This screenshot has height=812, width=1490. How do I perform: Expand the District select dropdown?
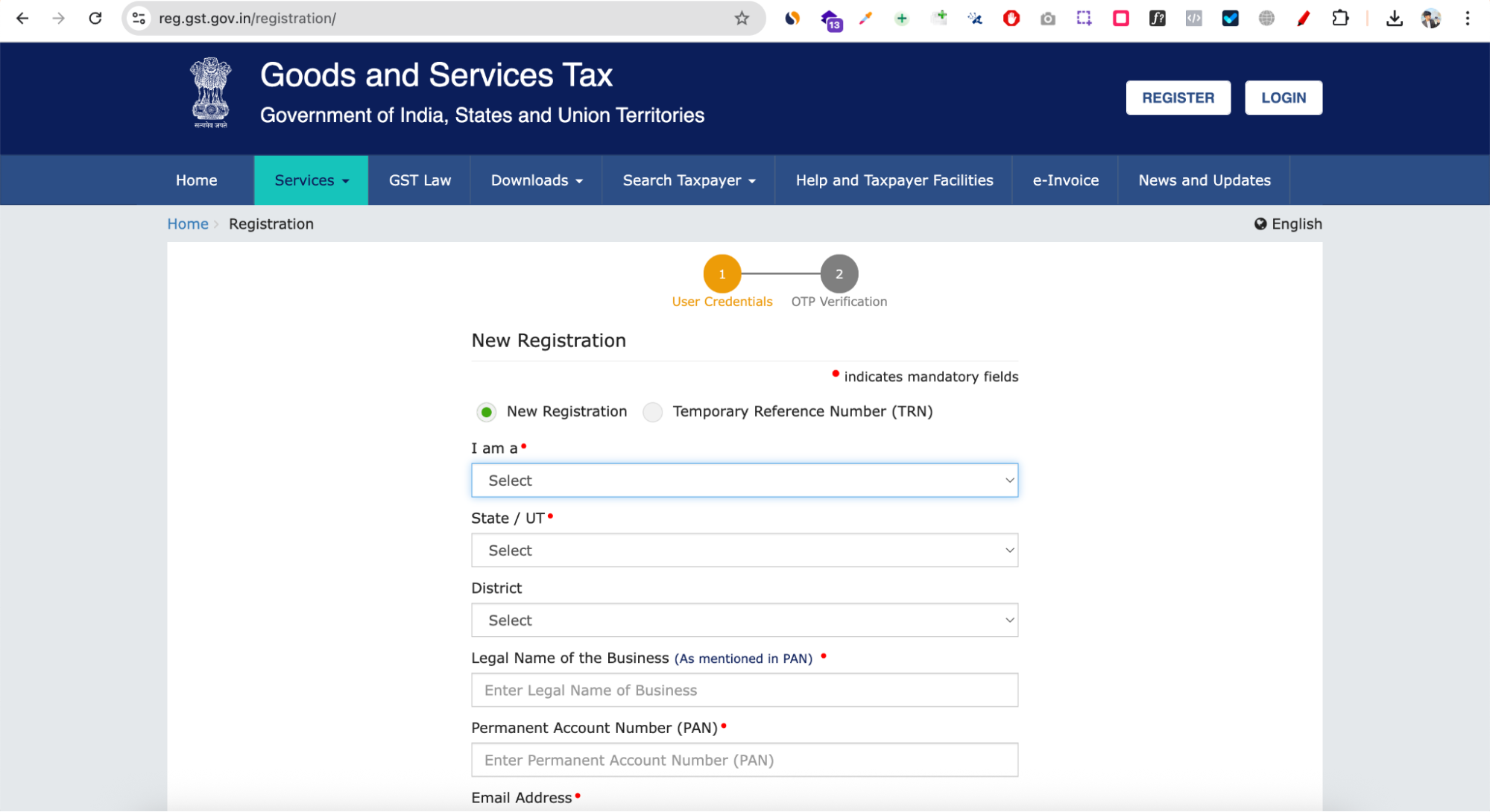tap(744, 620)
